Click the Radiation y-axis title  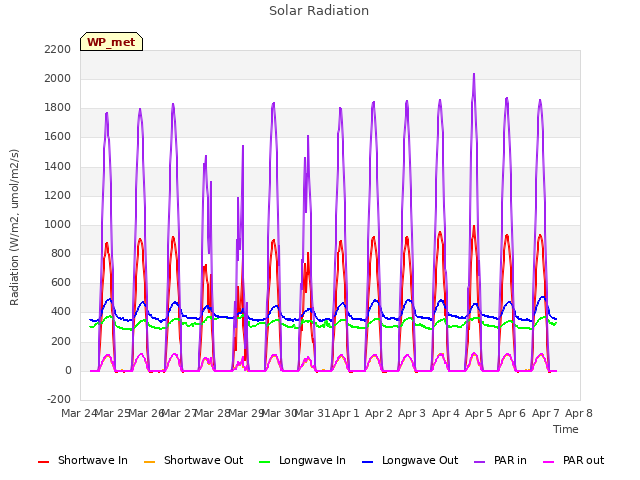click(14, 227)
